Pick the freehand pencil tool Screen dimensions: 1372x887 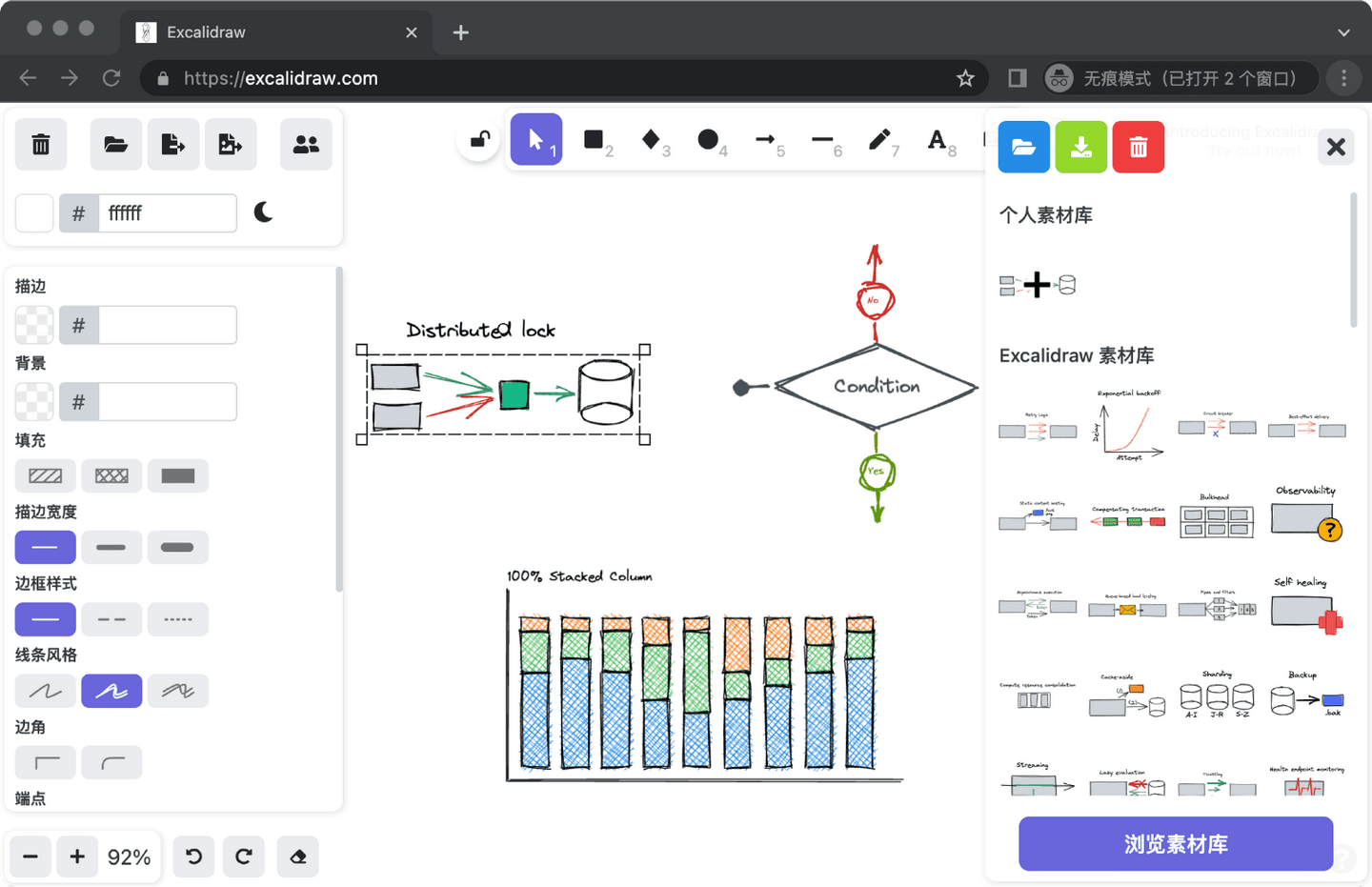tap(879, 140)
